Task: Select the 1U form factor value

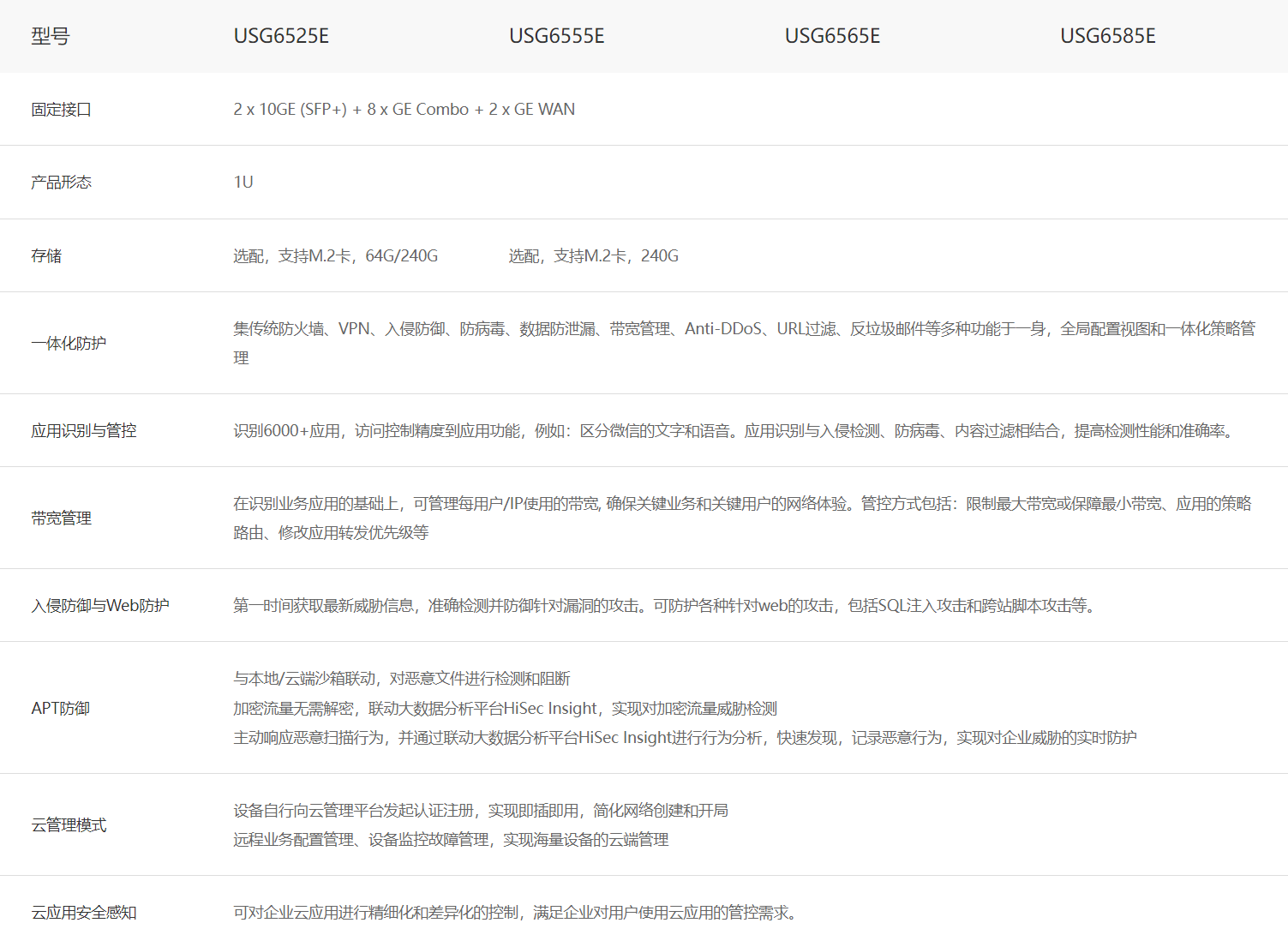Action: (x=243, y=183)
